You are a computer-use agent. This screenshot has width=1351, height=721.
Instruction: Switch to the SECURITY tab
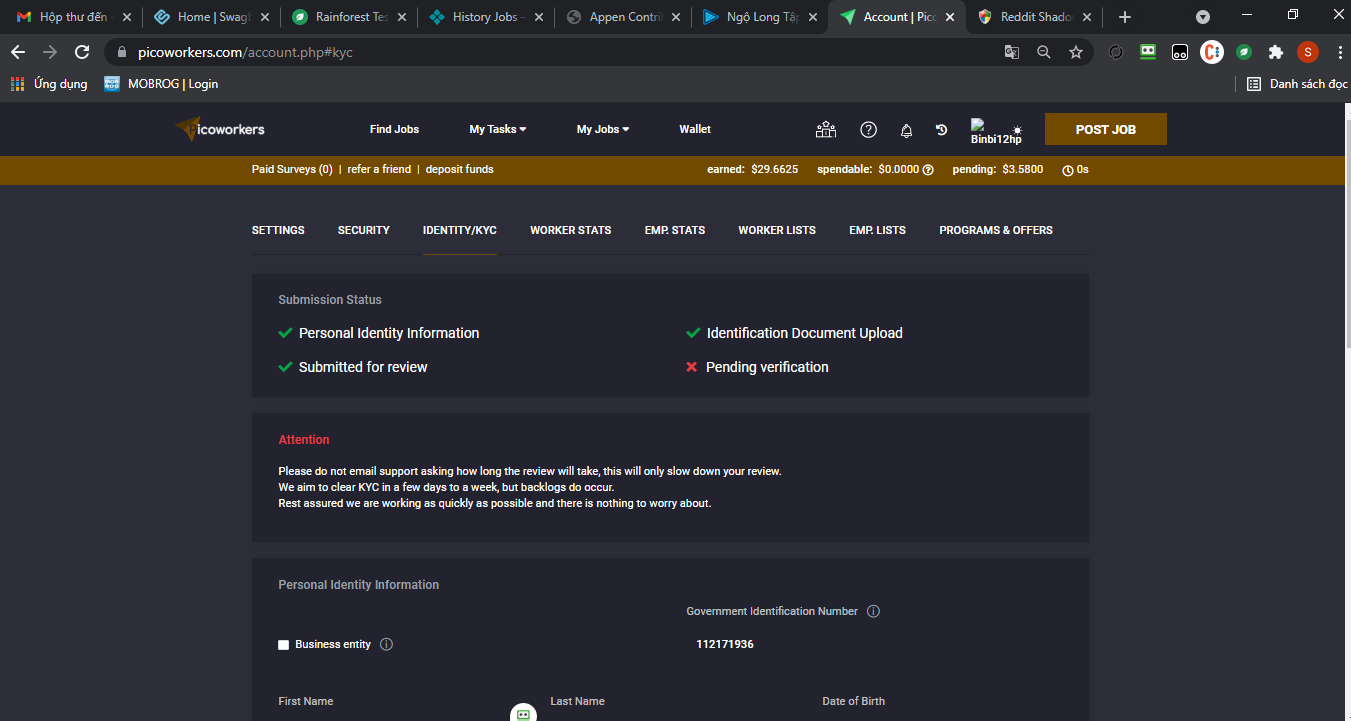coord(363,230)
